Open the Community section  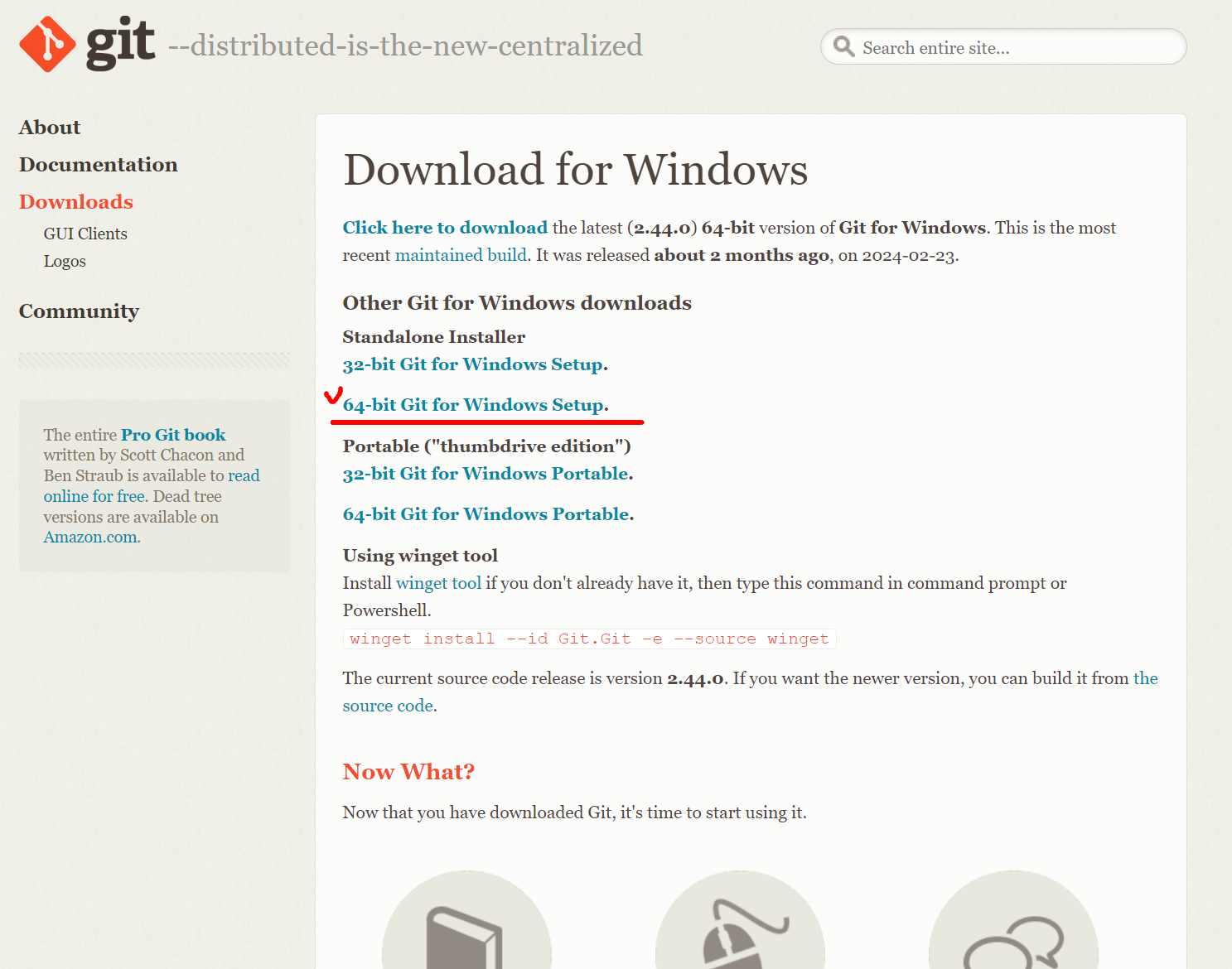[79, 311]
